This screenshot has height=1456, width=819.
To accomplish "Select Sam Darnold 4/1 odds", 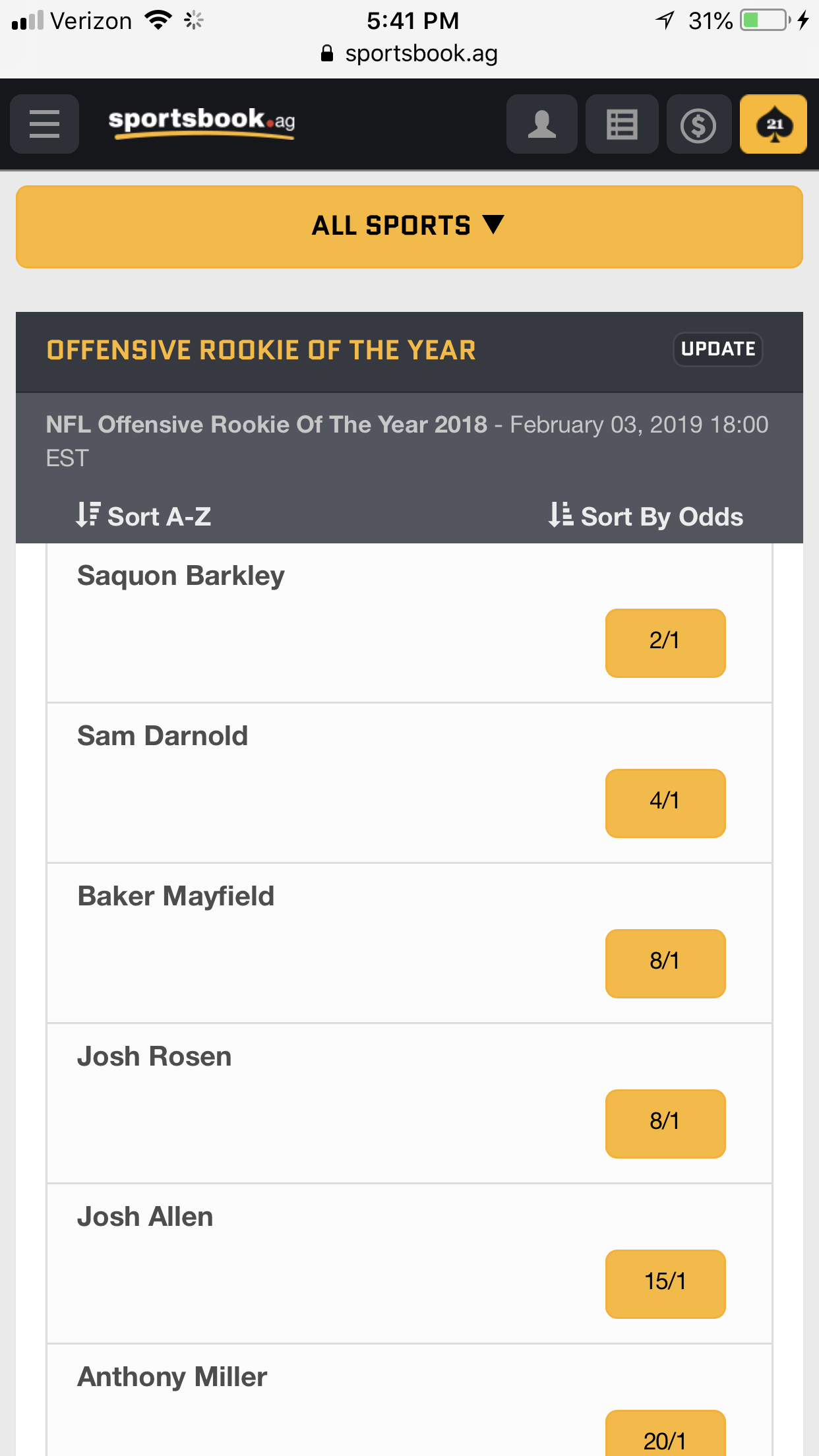I will [665, 803].
